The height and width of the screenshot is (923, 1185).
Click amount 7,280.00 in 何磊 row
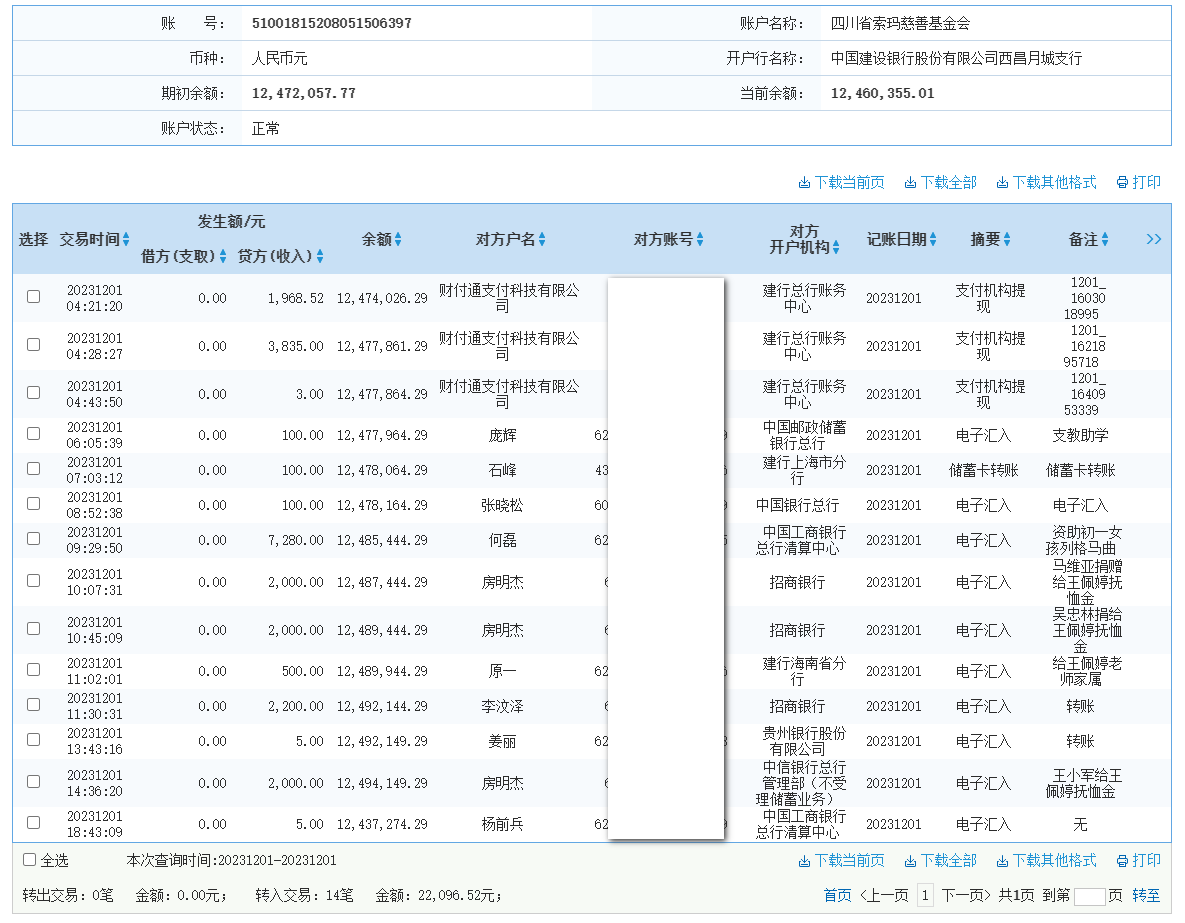tap(295, 540)
